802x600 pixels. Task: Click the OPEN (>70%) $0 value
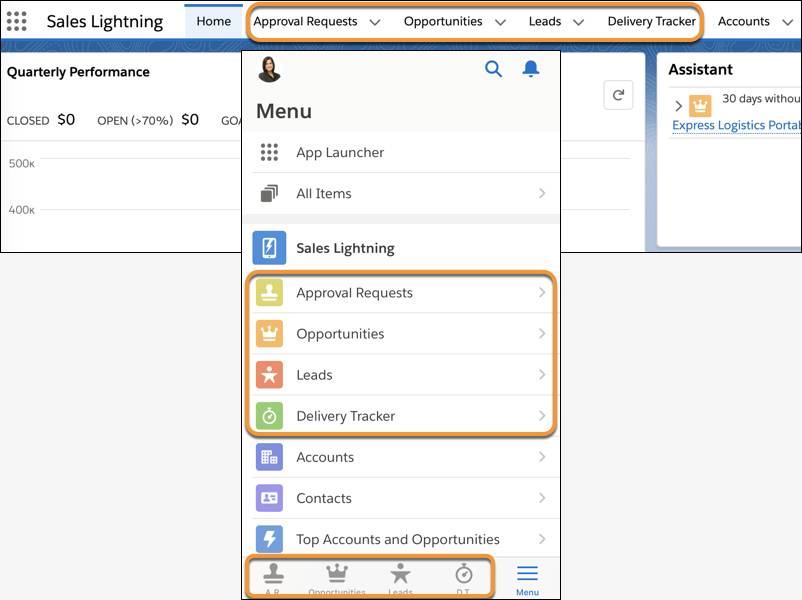point(190,120)
